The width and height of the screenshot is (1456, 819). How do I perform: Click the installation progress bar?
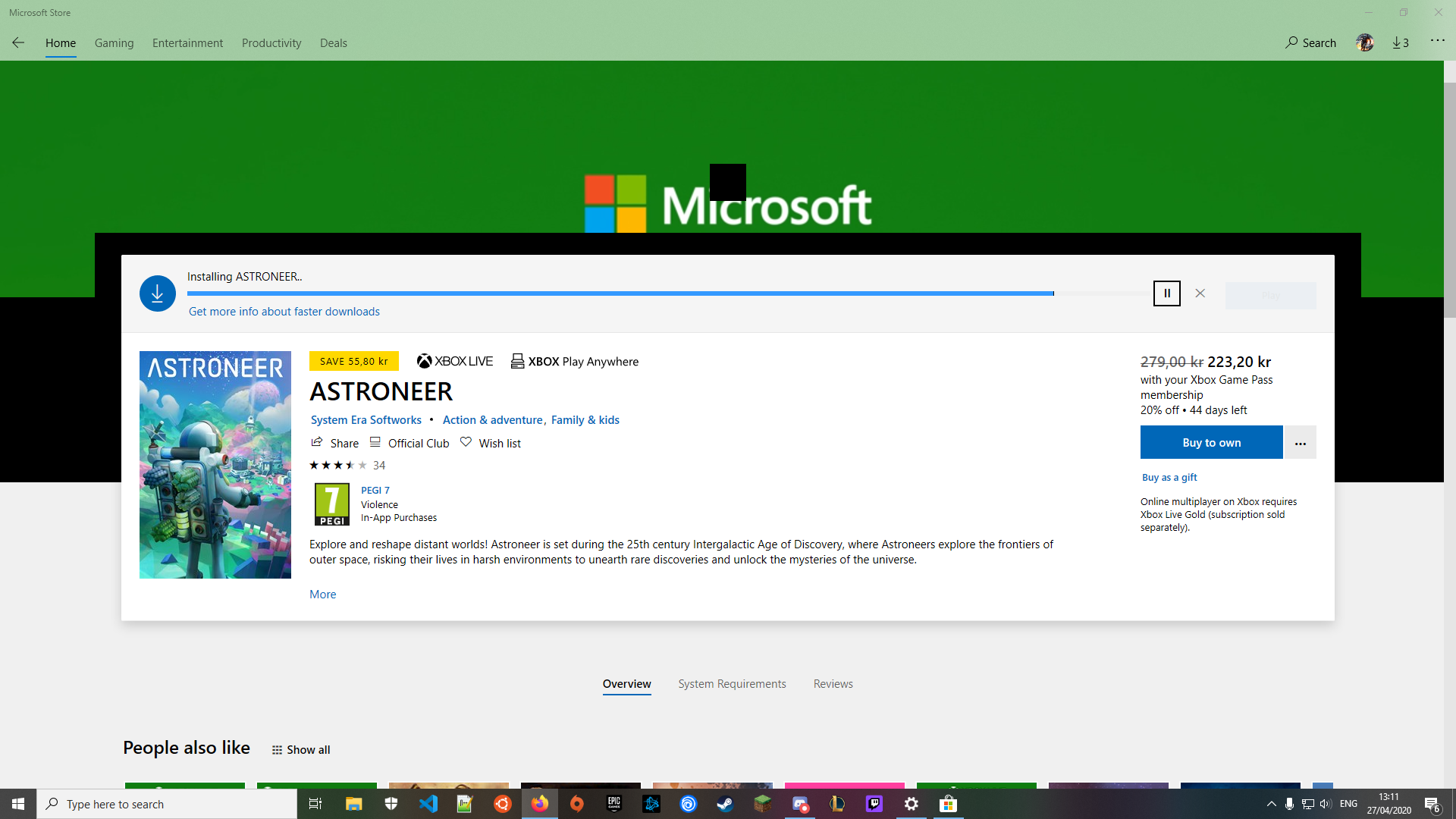click(667, 293)
